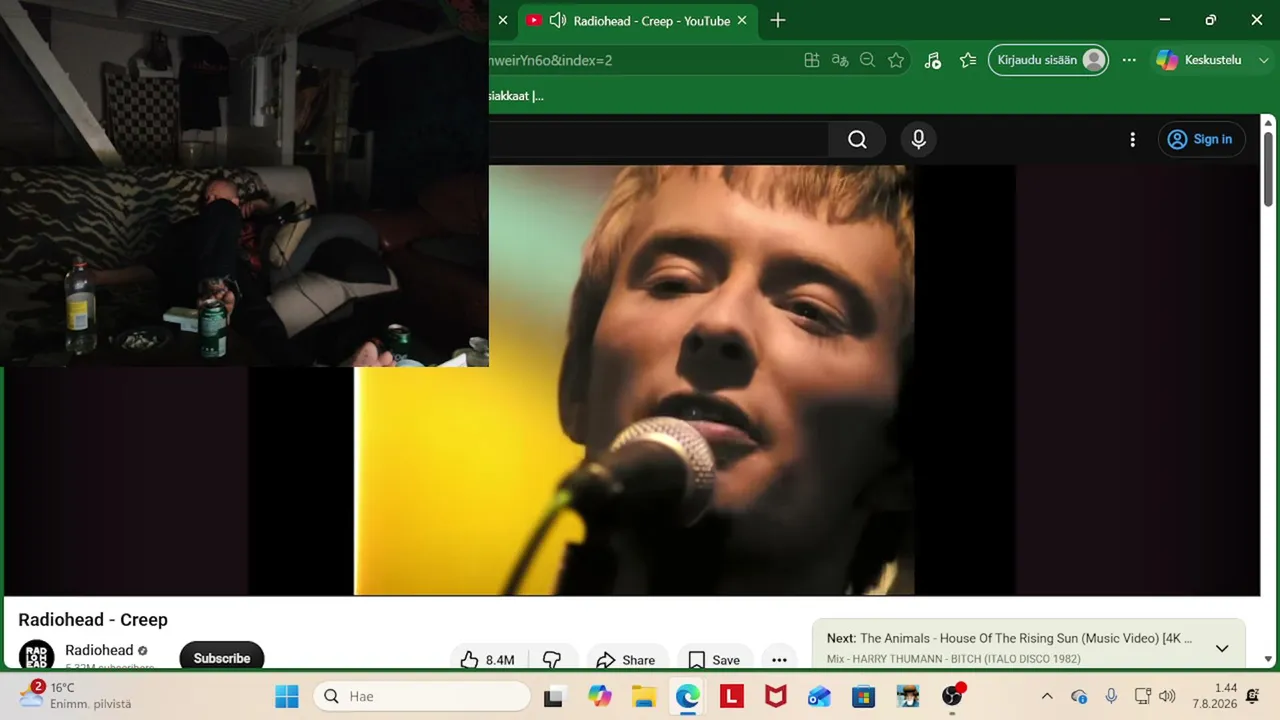1280x720 pixels.
Task: Expand the Keskustelu dropdown arrow
Action: [x=1262, y=60]
